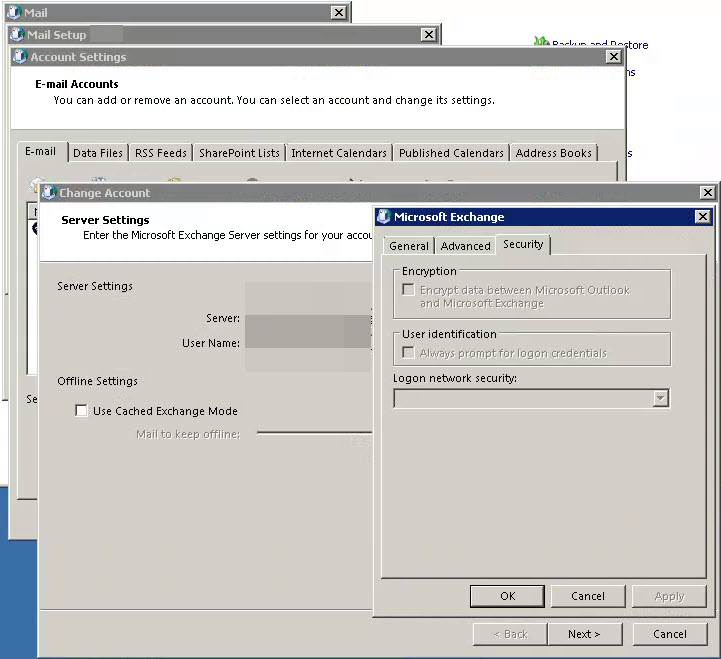
Task: Click the Mail to keep offline slider
Action: point(315,433)
